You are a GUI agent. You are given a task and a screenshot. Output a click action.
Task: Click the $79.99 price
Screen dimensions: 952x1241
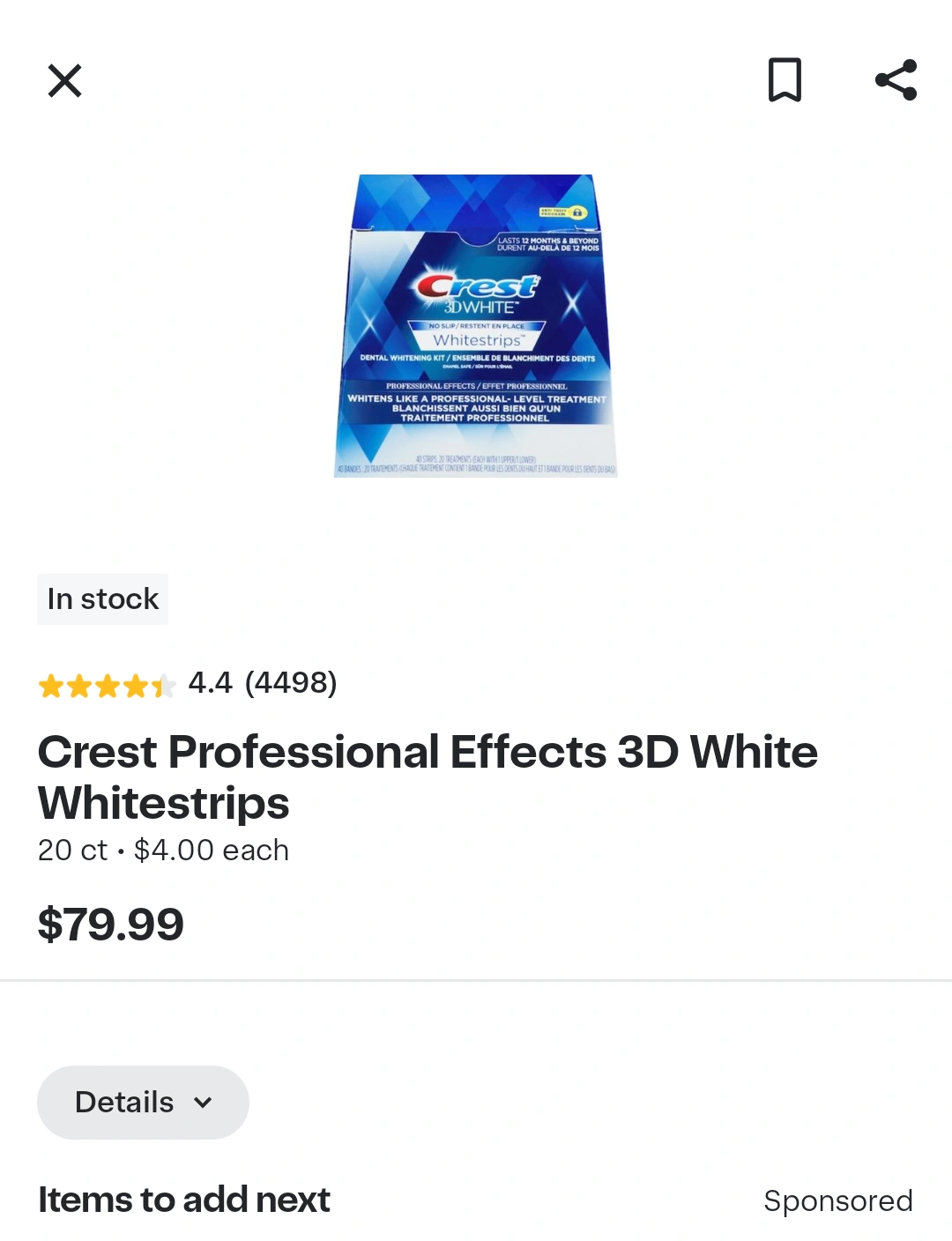(x=110, y=925)
